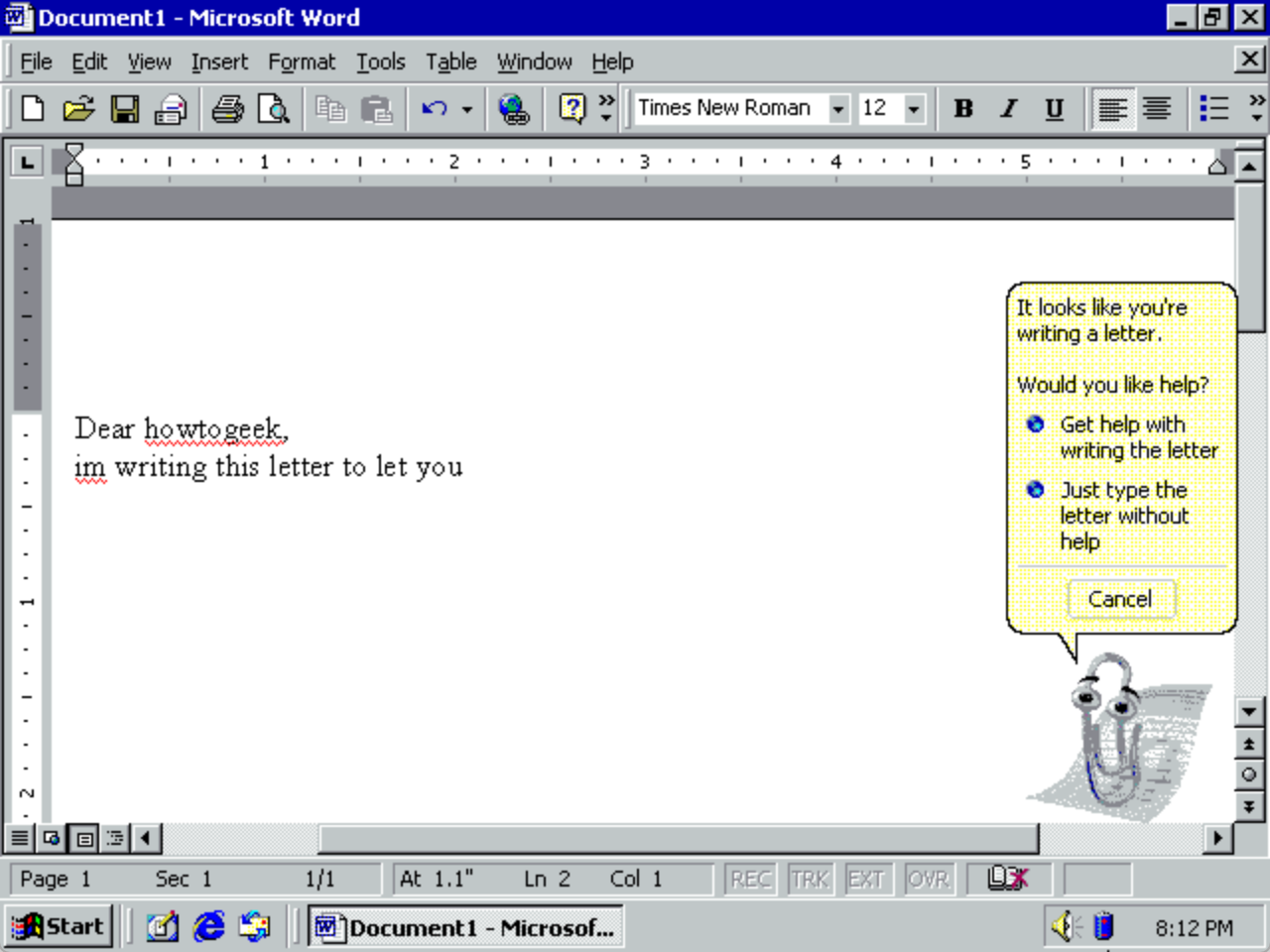Switch to Web Layout view
The height and width of the screenshot is (952, 1270).
(52, 839)
